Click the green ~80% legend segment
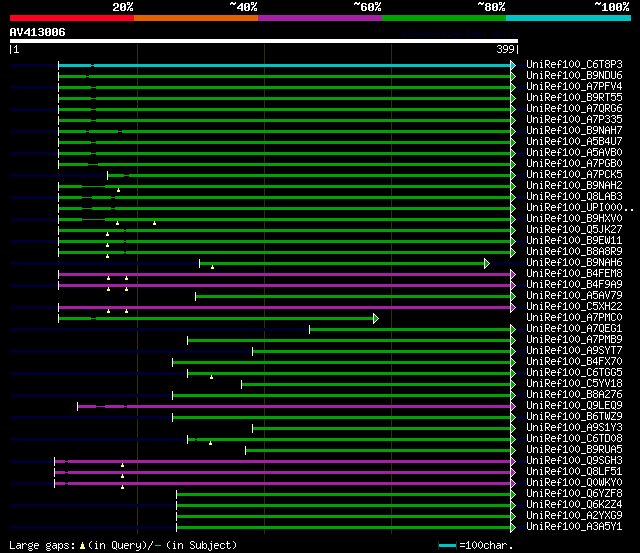Screen dimensions: 640x553 pyautogui.click(x=444, y=18)
